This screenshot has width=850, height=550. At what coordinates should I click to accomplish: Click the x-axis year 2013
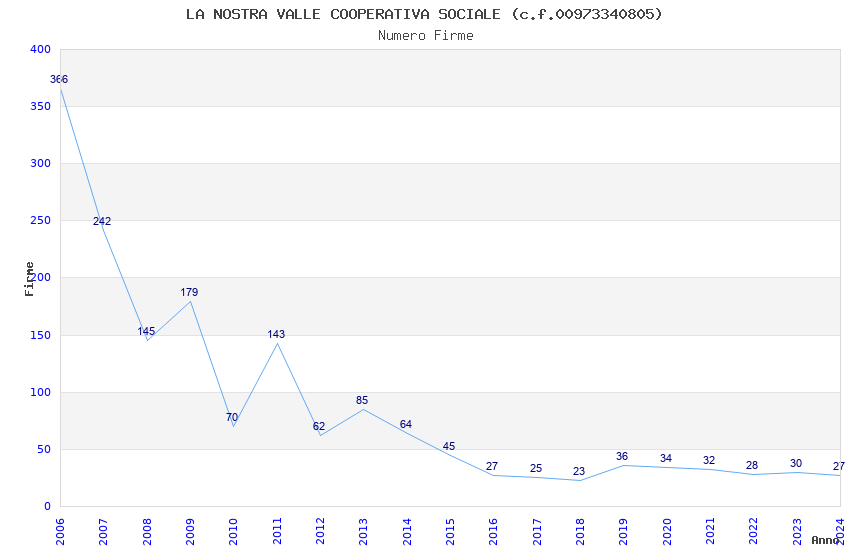(x=363, y=532)
